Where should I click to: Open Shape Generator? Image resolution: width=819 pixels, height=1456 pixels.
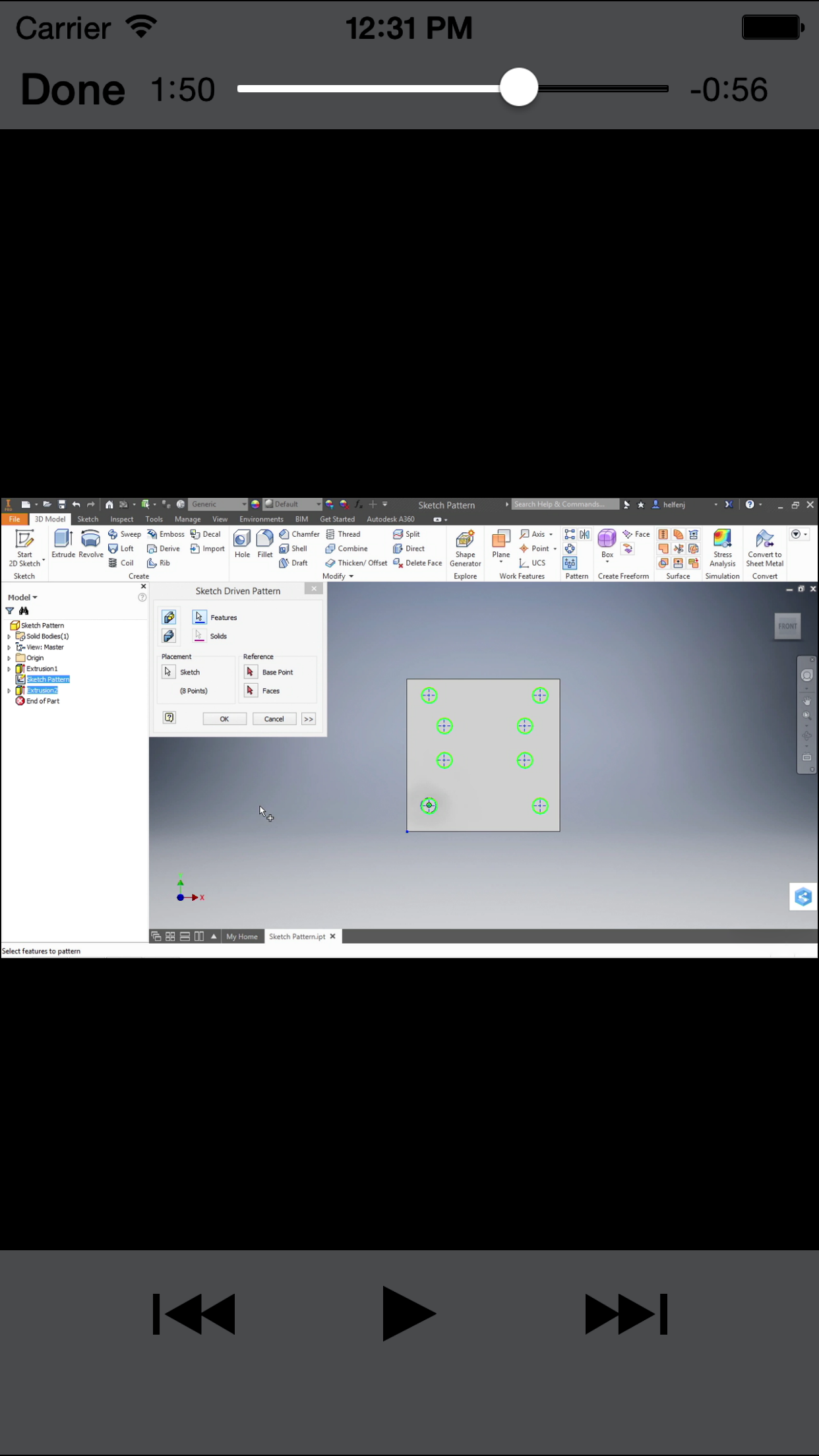pos(466,548)
